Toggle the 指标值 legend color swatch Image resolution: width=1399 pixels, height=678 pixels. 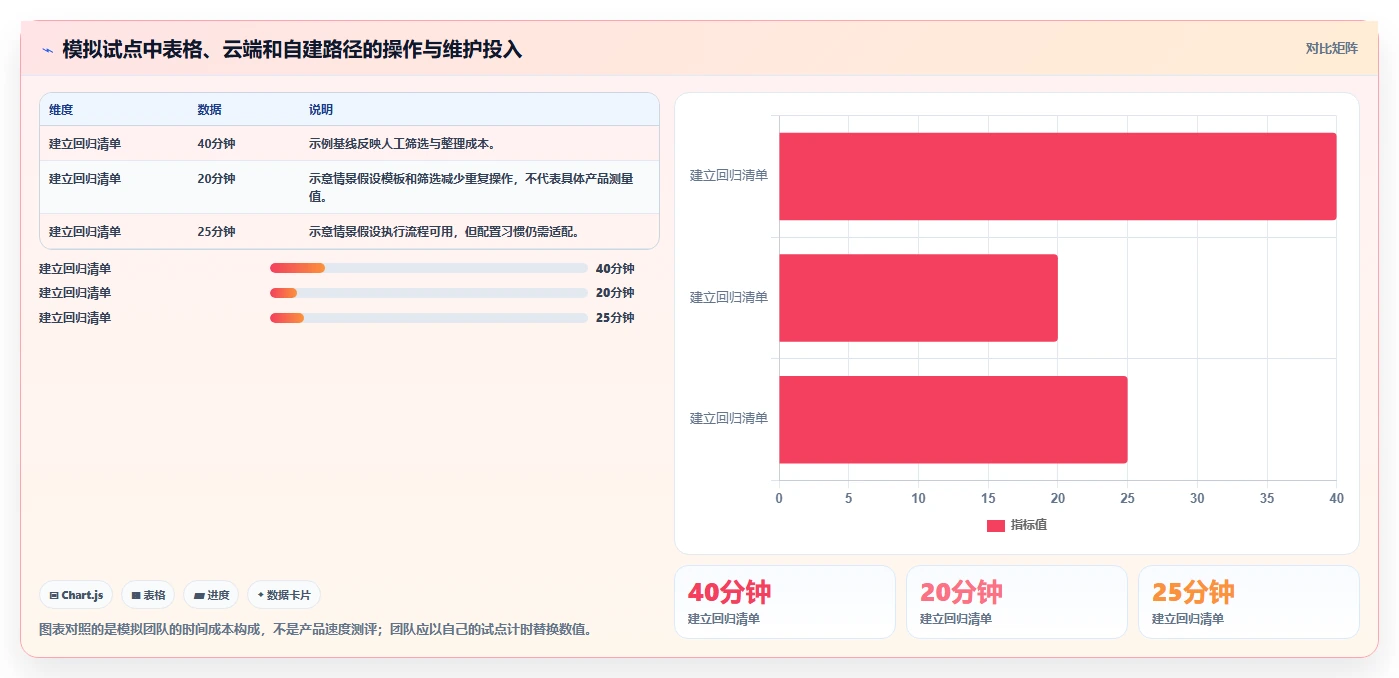point(996,526)
